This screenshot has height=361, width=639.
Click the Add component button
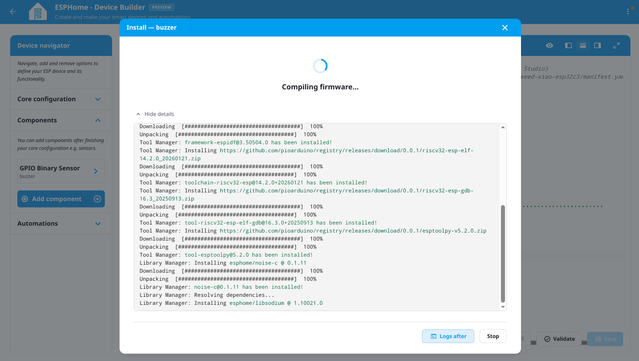click(61, 199)
